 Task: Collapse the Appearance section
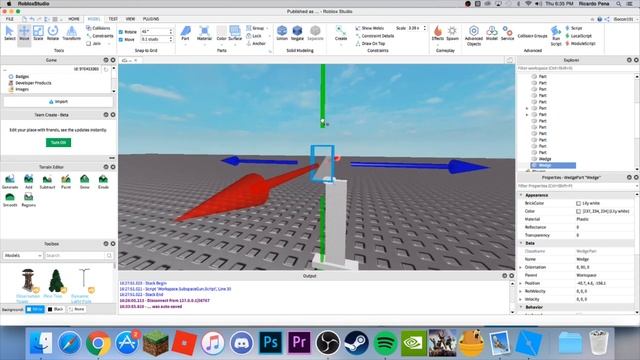(x=521, y=195)
